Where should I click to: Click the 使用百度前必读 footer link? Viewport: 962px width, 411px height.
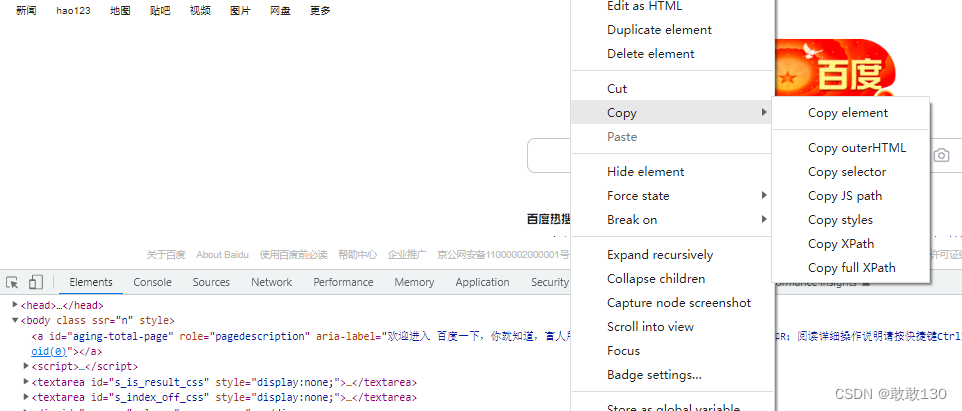[293, 255]
